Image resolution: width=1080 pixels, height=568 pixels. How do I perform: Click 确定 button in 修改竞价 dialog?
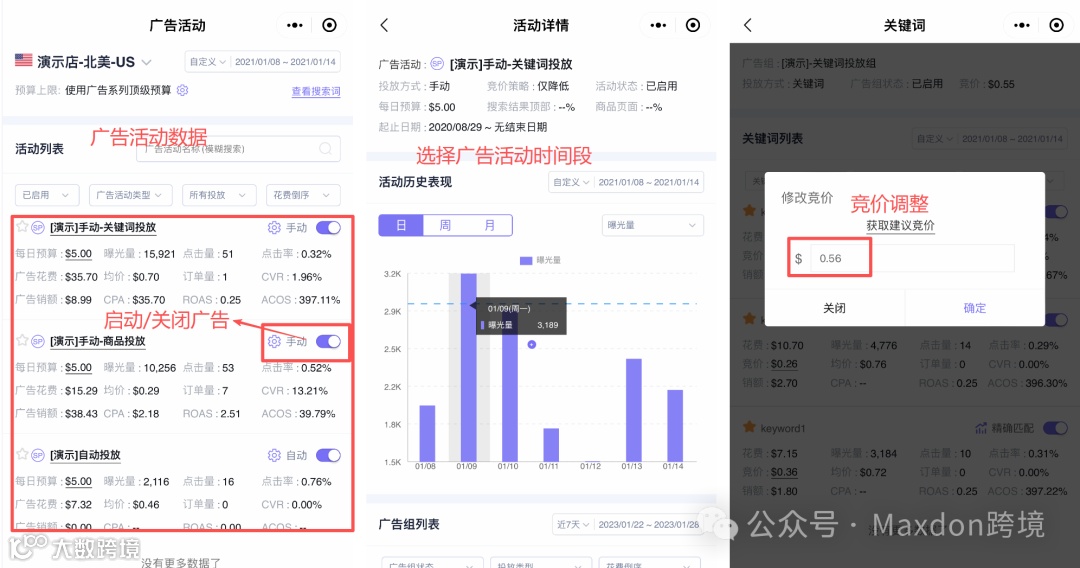tap(975, 308)
